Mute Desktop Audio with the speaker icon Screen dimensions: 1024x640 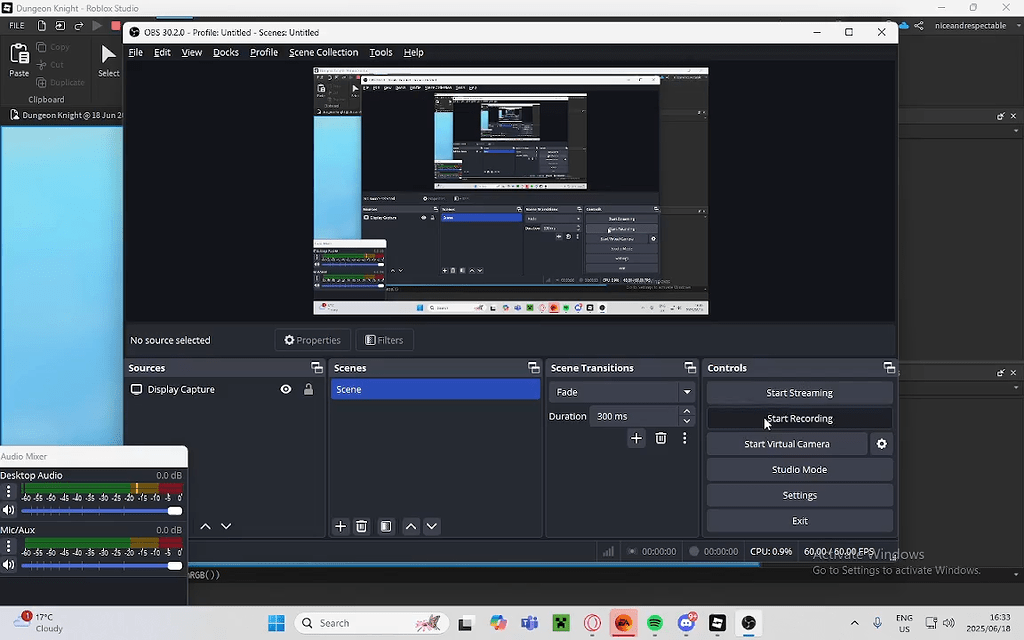pyautogui.click(x=9, y=511)
